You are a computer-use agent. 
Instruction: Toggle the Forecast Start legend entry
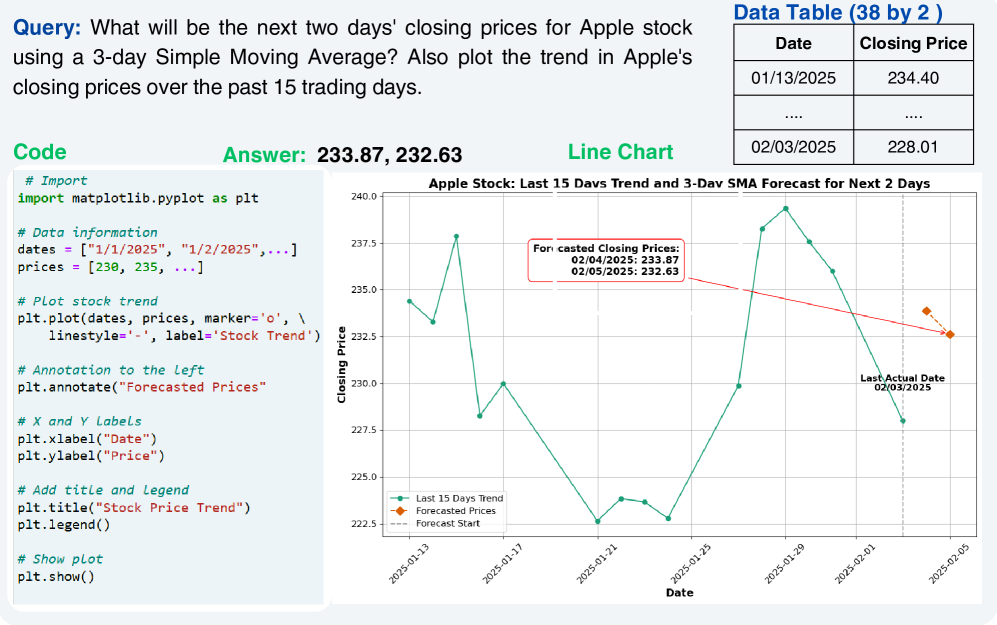point(447,523)
